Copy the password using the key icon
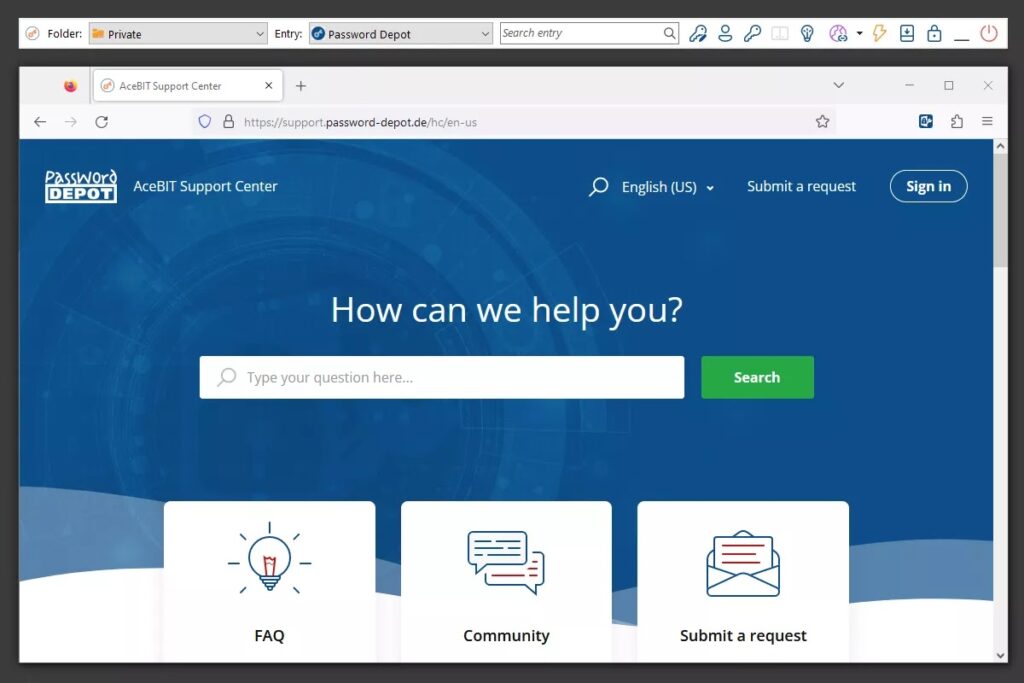Screen dimensions: 1024x683 coord(754,33)
